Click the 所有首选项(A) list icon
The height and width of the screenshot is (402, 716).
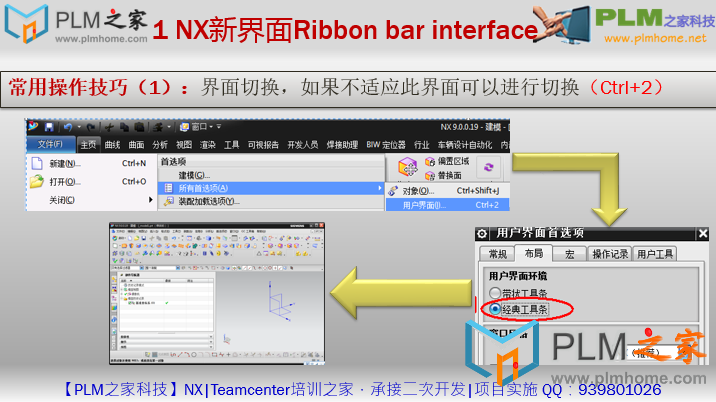click(168, 188)
